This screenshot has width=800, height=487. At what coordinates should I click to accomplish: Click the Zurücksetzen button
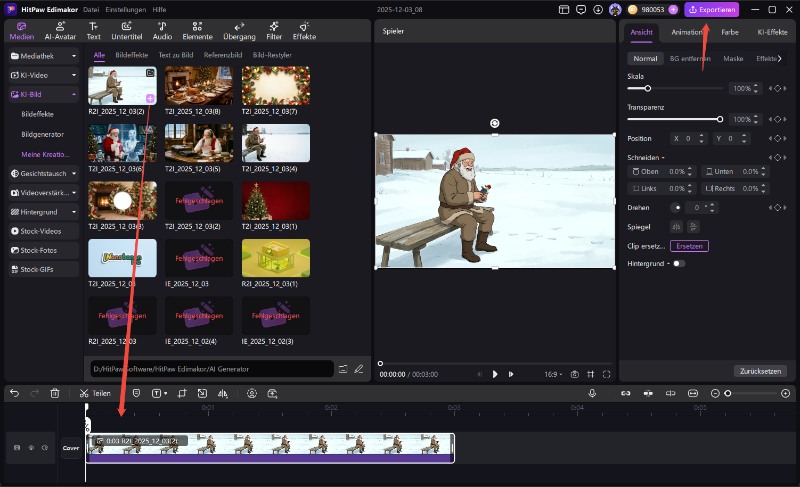(x=760, y=371)
